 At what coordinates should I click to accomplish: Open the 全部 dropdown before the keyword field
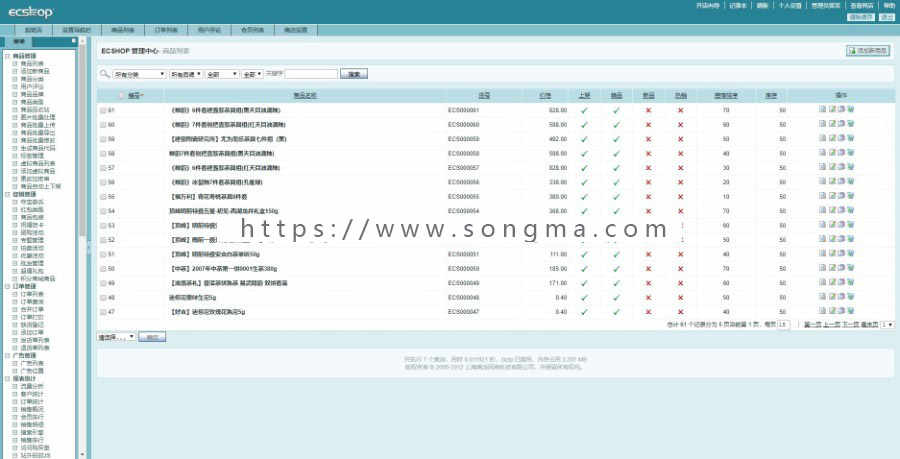tap(253, 75)
